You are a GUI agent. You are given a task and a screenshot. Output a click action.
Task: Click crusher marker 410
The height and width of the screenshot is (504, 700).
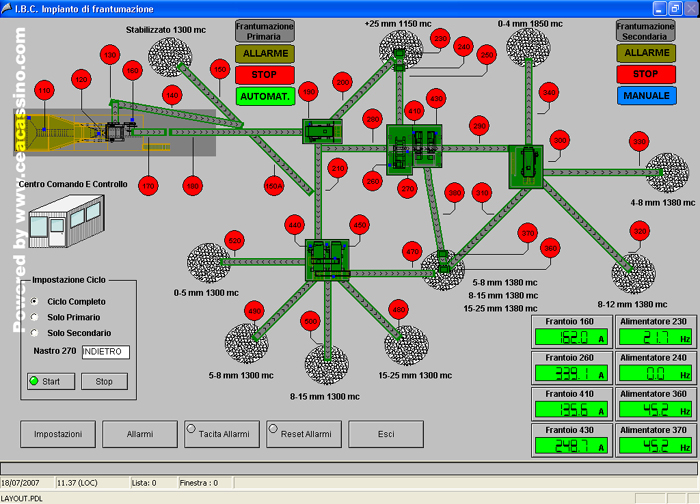[414, 111]
